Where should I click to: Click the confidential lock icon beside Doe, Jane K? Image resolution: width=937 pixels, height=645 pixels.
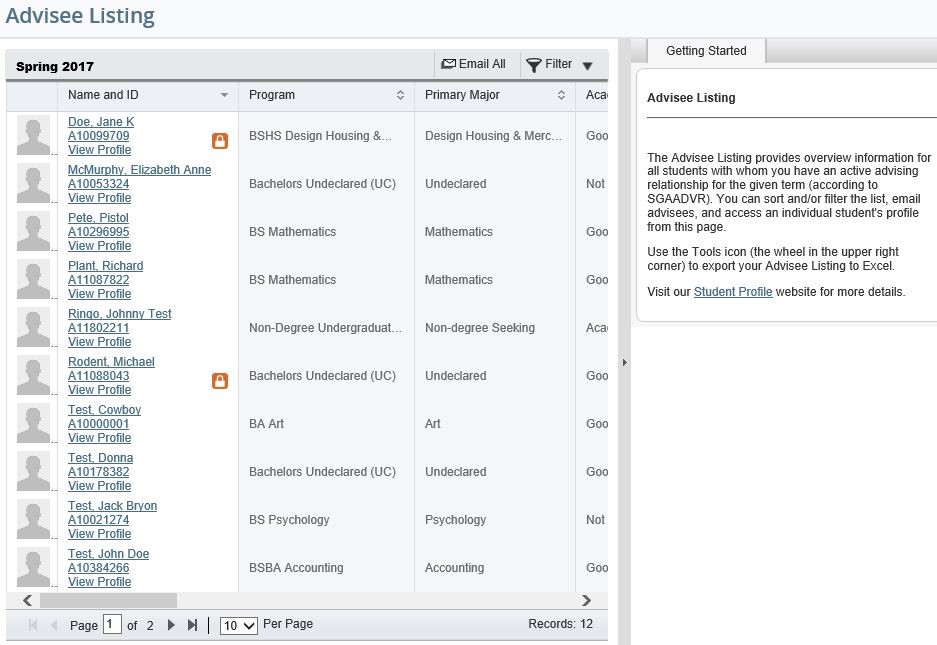(219, 141)
